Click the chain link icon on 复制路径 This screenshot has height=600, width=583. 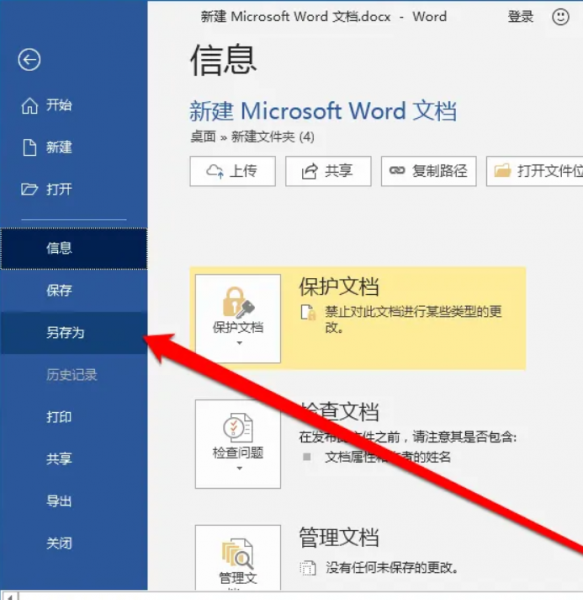pyautogui.click(x=397, y=170)
